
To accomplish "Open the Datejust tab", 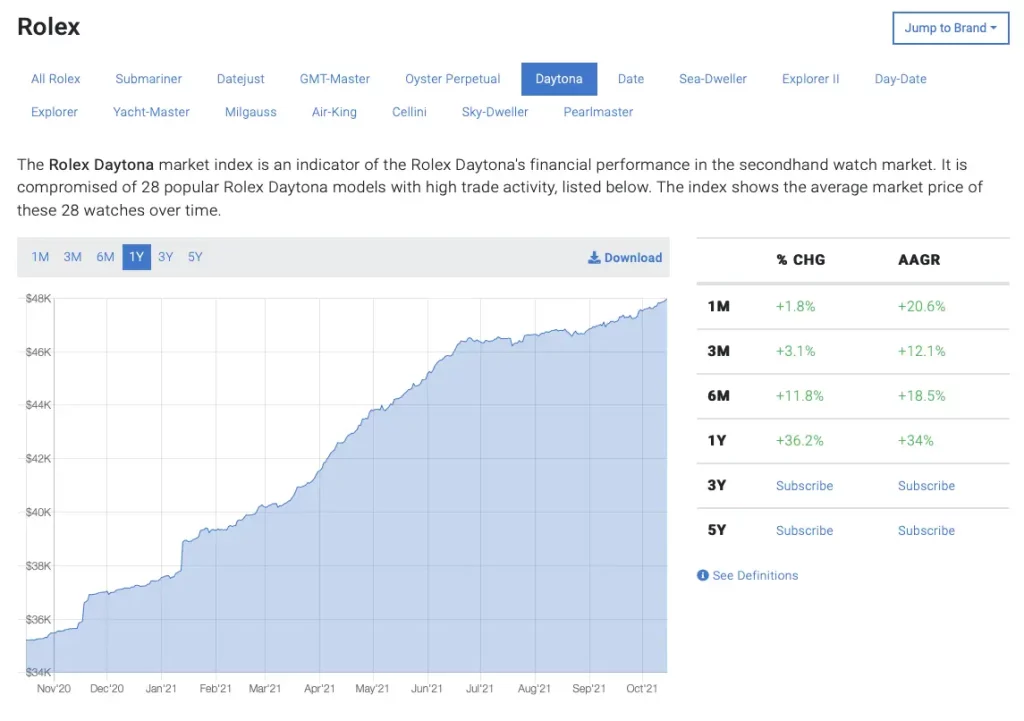I will (x=240, y=79).
